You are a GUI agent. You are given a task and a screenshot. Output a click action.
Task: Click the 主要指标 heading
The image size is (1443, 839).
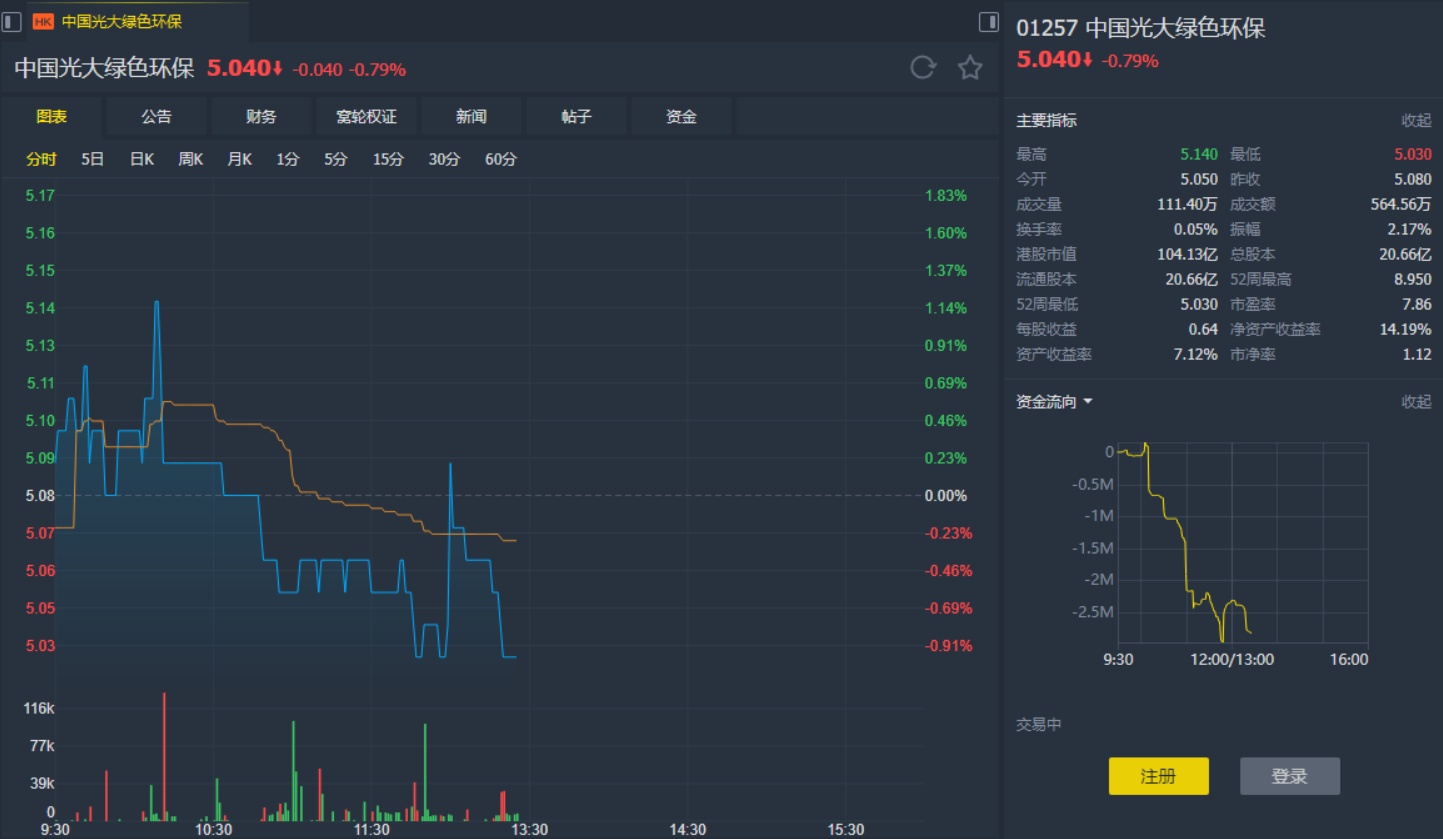pos(1047,121)
